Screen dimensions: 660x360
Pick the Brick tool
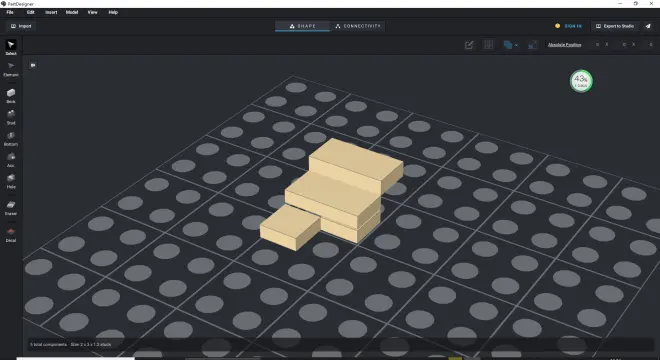click(x=11, y=96)
